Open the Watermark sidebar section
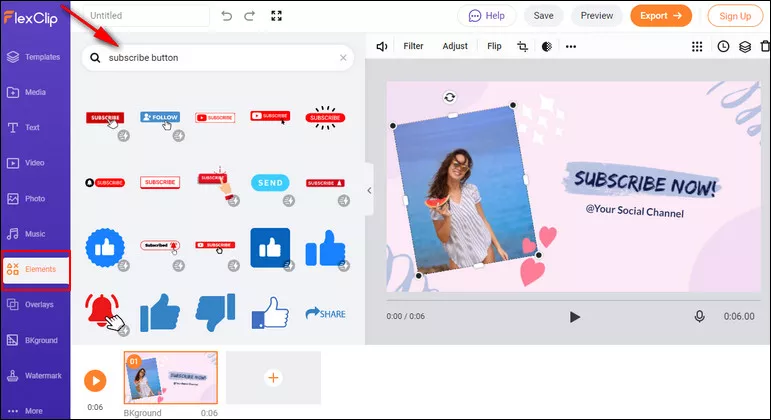 point(34,376)
